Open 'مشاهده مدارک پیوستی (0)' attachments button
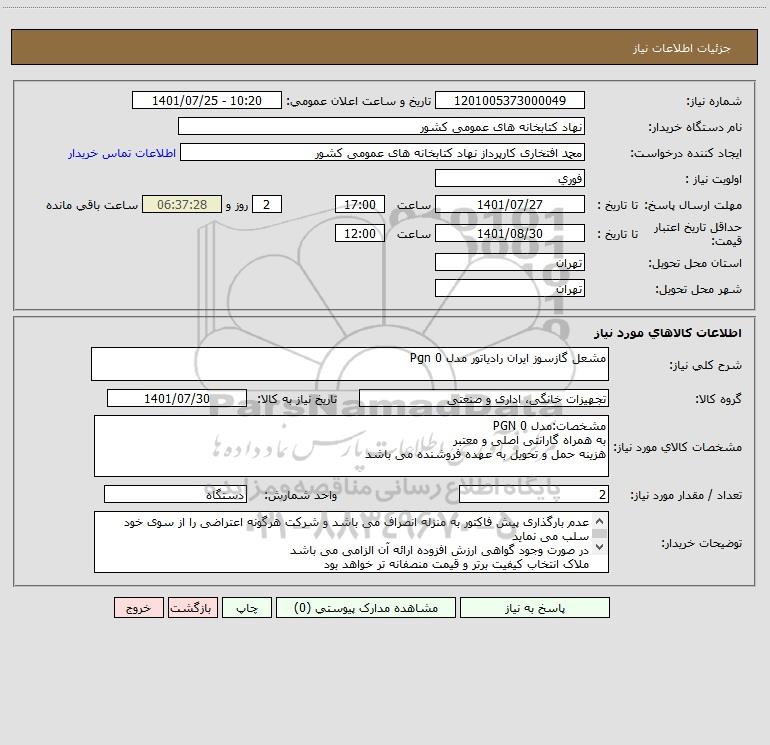This screenshot has width=770, height=745. tap(366, 608)
